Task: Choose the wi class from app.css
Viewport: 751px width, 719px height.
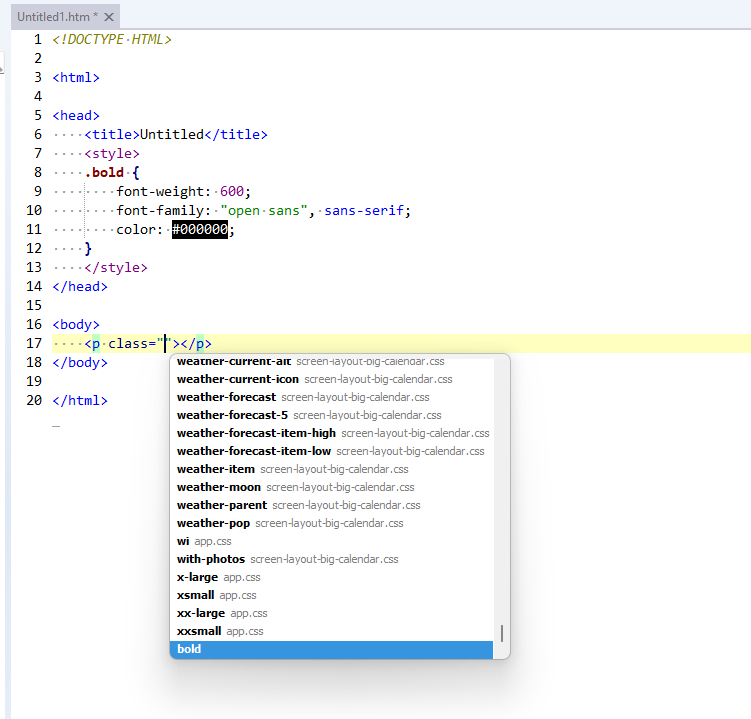Action: click(x=183, y=541)
